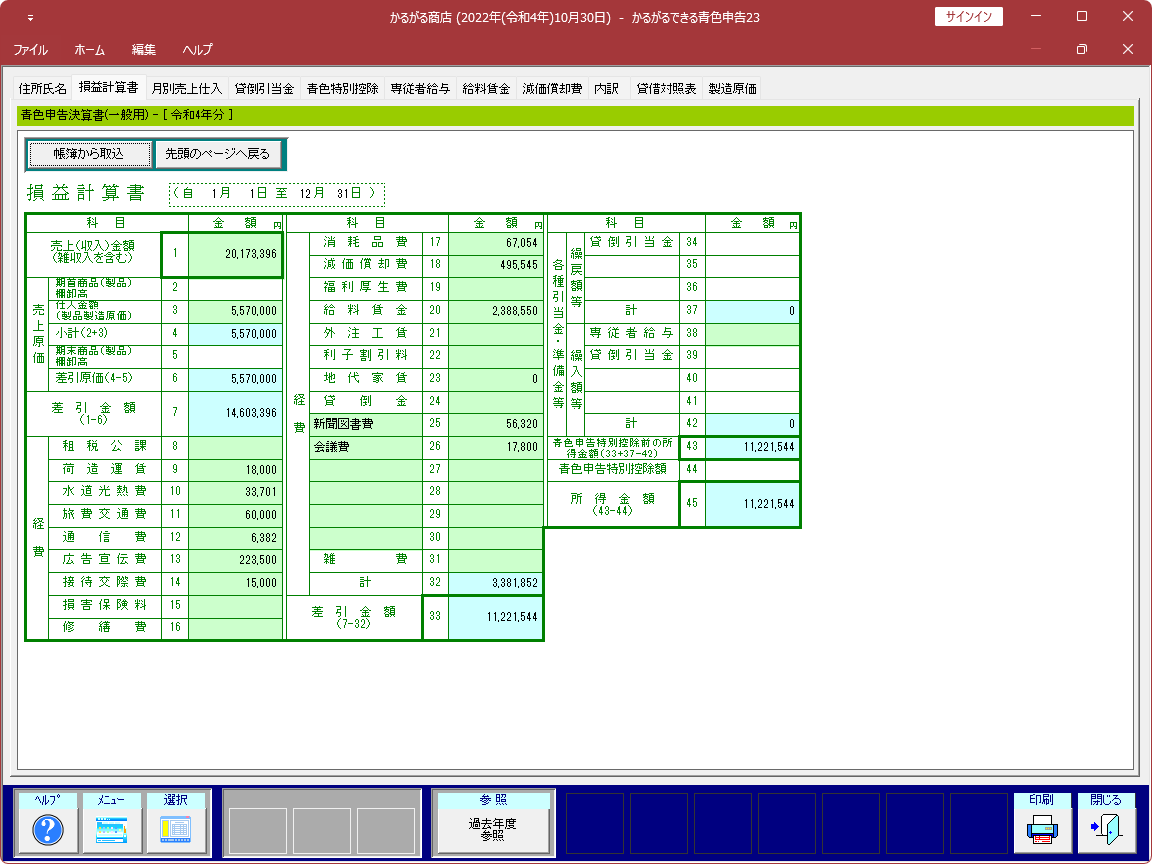Switch to the 住所氏名 tab

[x=43, y=88]
